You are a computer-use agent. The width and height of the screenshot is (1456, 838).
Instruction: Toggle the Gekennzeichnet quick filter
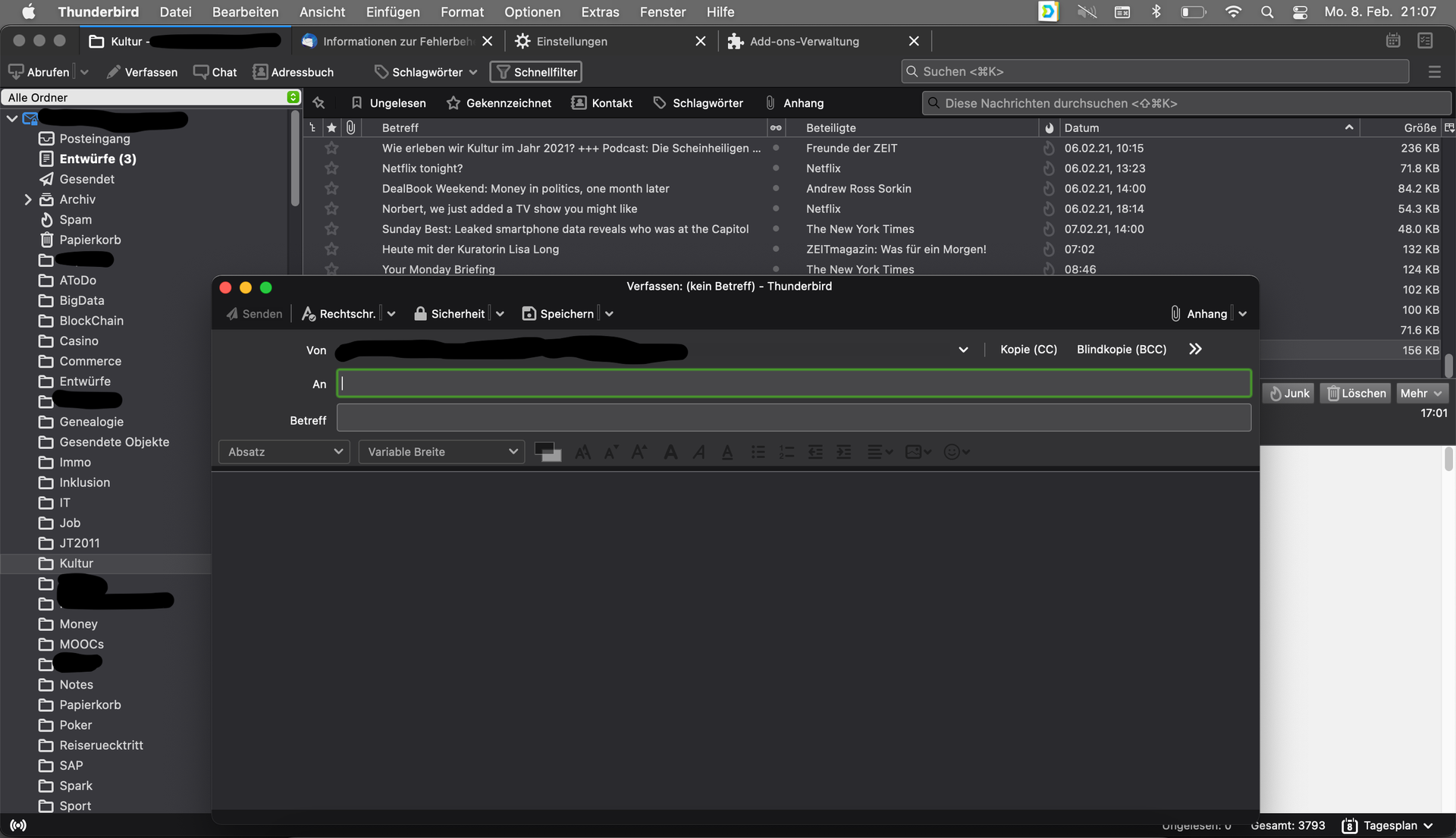point(499,103)
